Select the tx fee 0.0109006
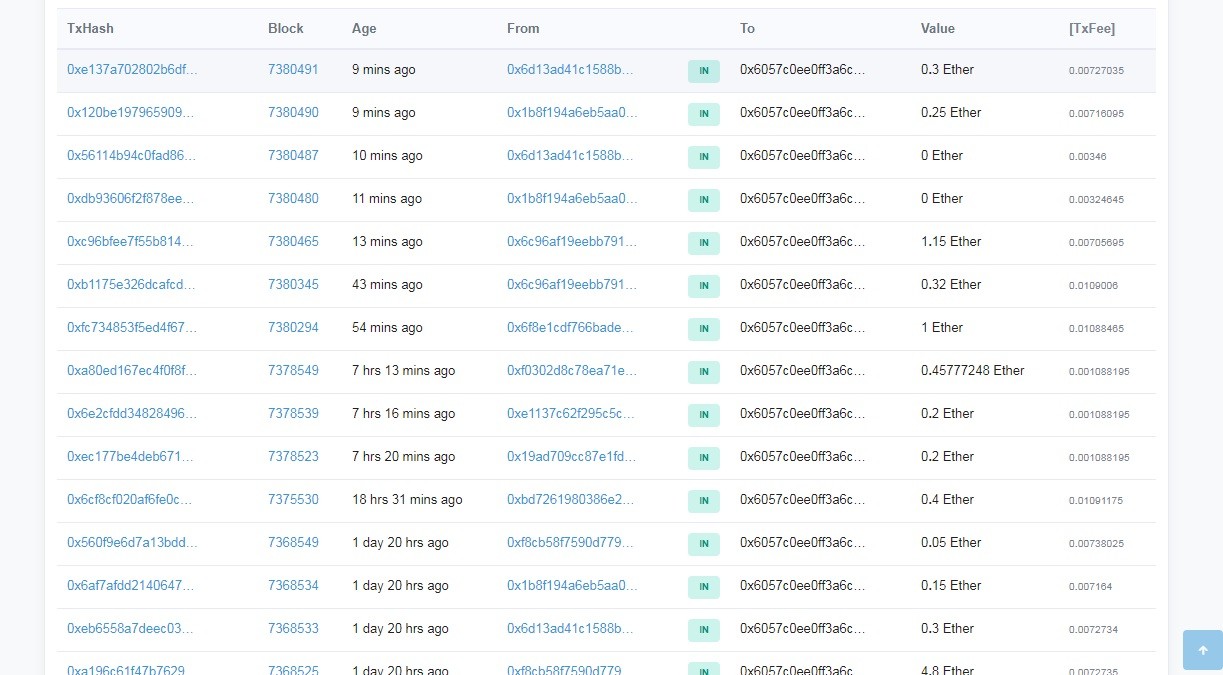The width and height of the screenshot is (1223, 675). 1093,286
